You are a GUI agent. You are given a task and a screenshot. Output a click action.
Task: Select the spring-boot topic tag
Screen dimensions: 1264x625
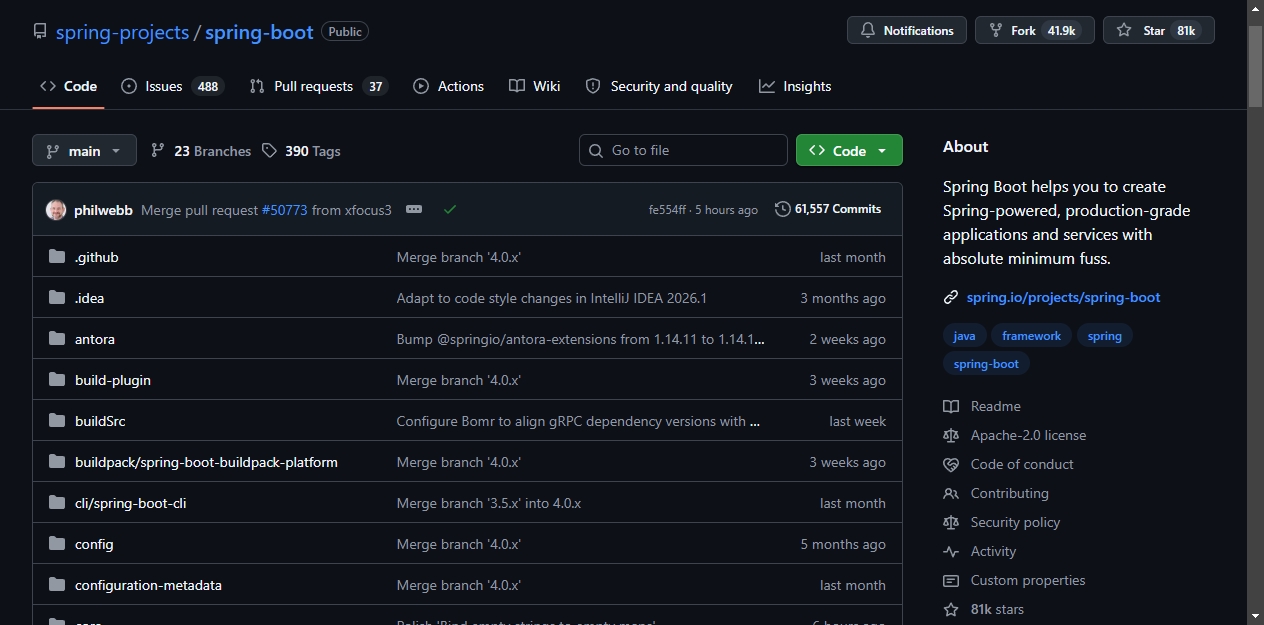tap(986, 364)
